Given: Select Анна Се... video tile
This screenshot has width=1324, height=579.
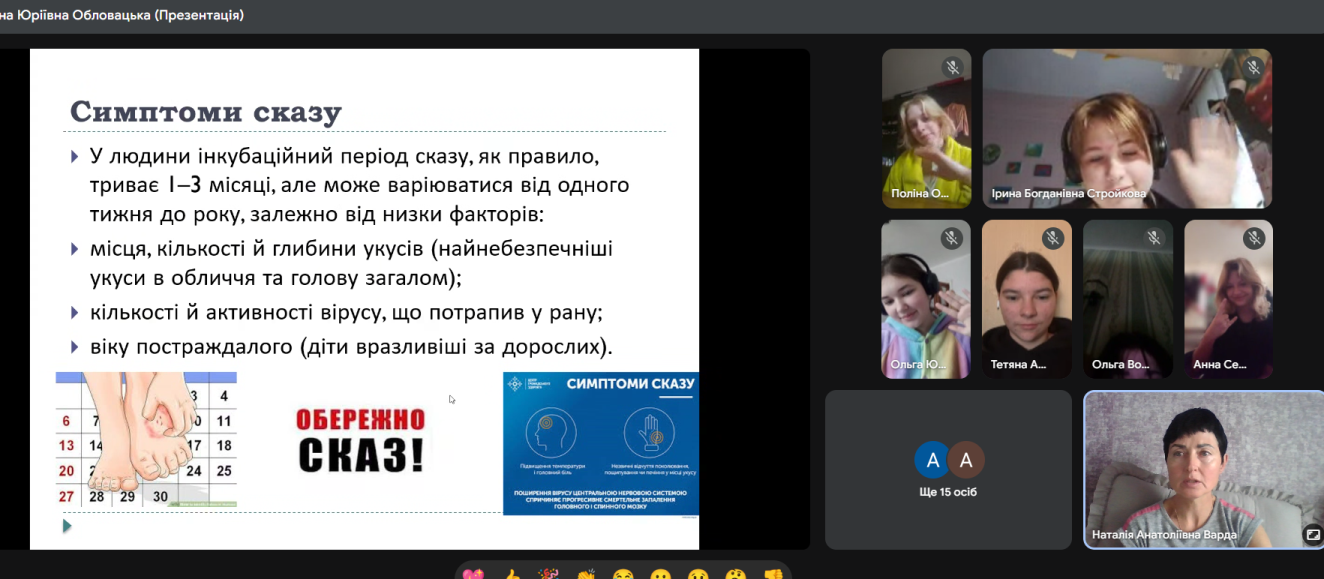Looking at the screenshot, I should pos(1229,299).
